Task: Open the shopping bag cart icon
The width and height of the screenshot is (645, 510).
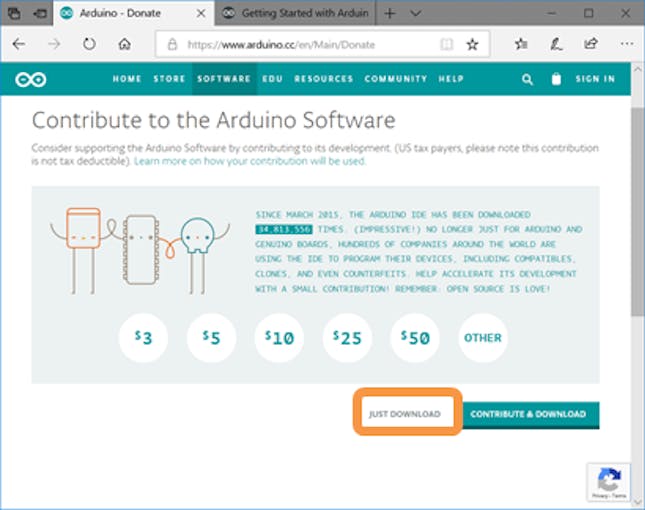Action: [556, 79]
